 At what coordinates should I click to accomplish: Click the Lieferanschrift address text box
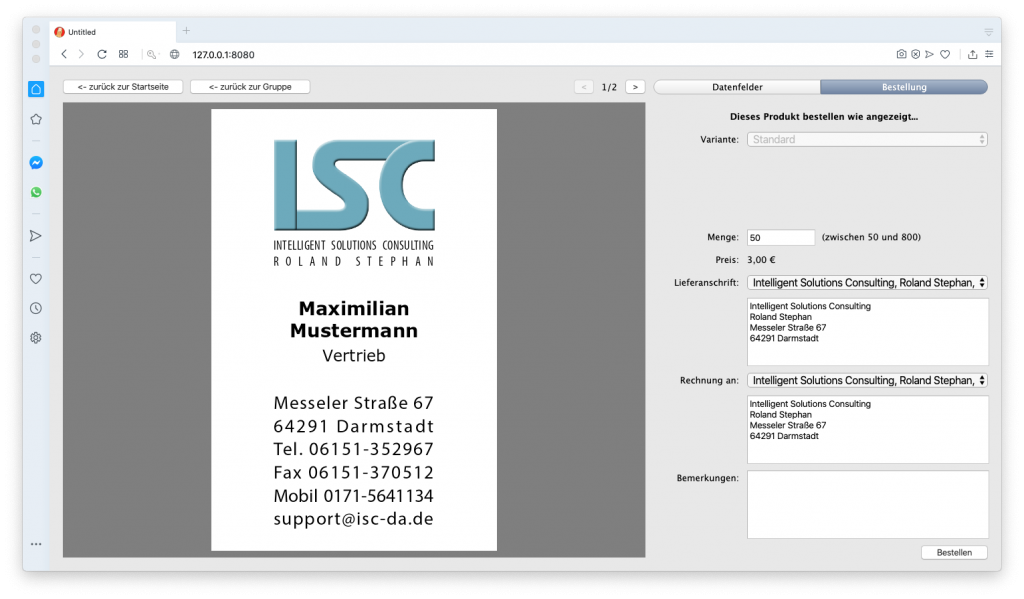pyautogui.click(x=868, y=332)
